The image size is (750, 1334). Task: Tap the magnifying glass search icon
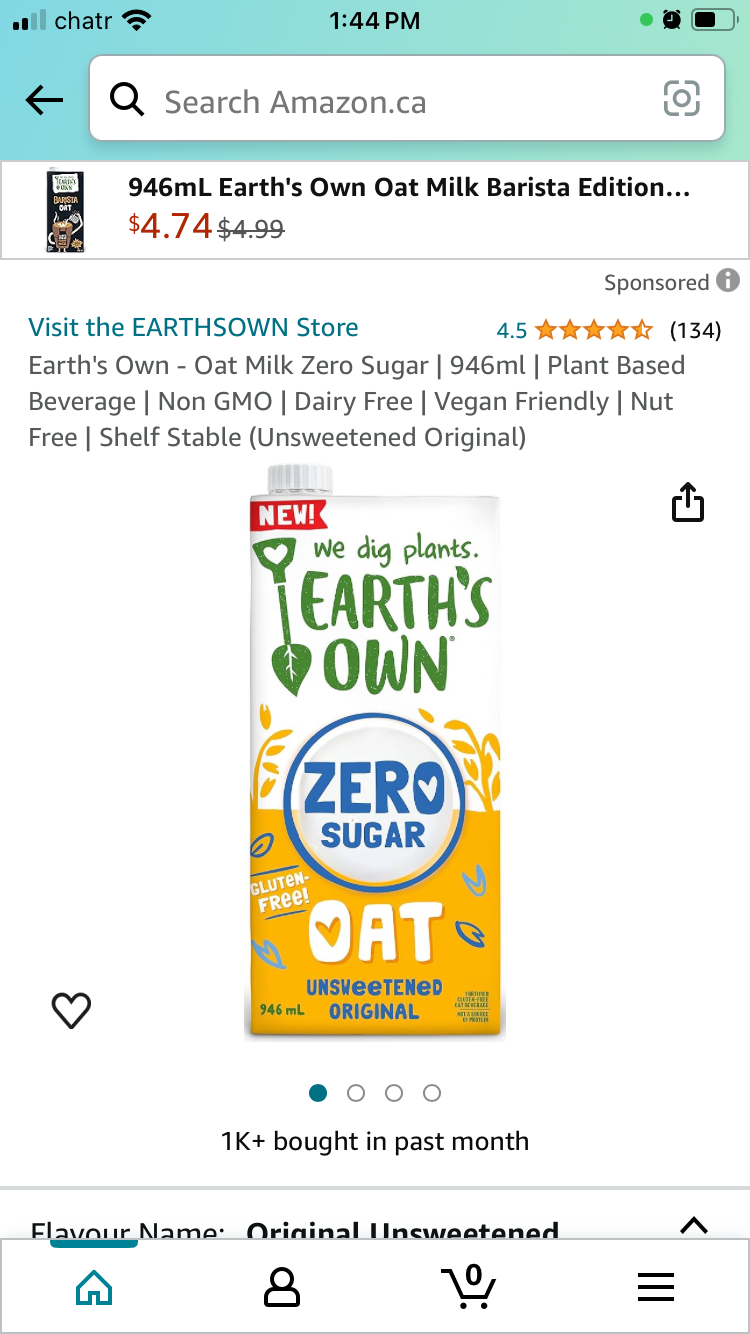point(127,100)
